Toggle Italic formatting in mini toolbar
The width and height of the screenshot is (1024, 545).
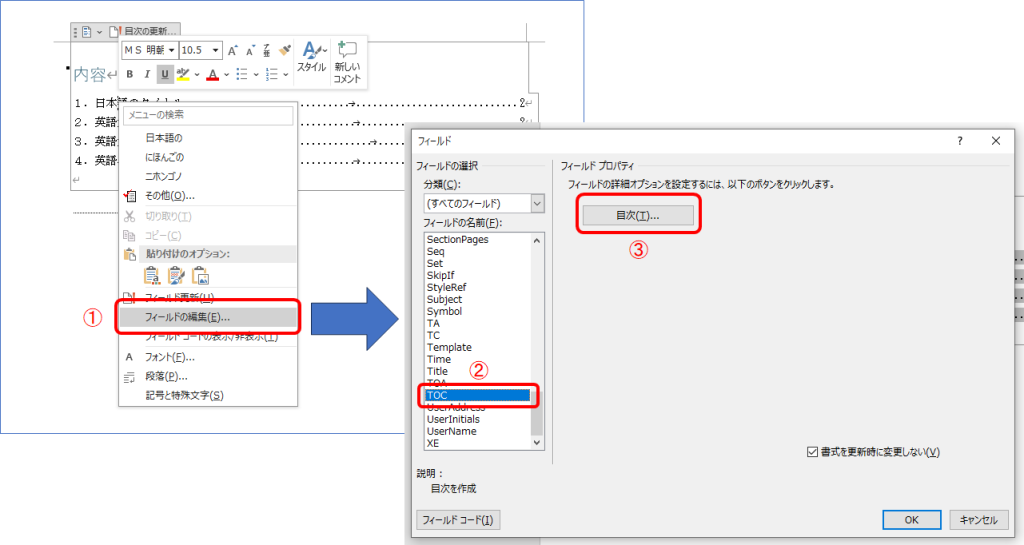tap(146, 74)
